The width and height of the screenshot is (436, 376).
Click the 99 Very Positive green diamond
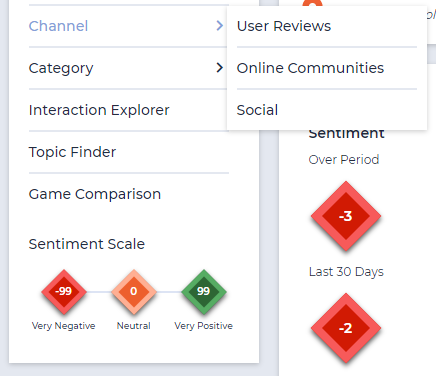pos(204,292)
